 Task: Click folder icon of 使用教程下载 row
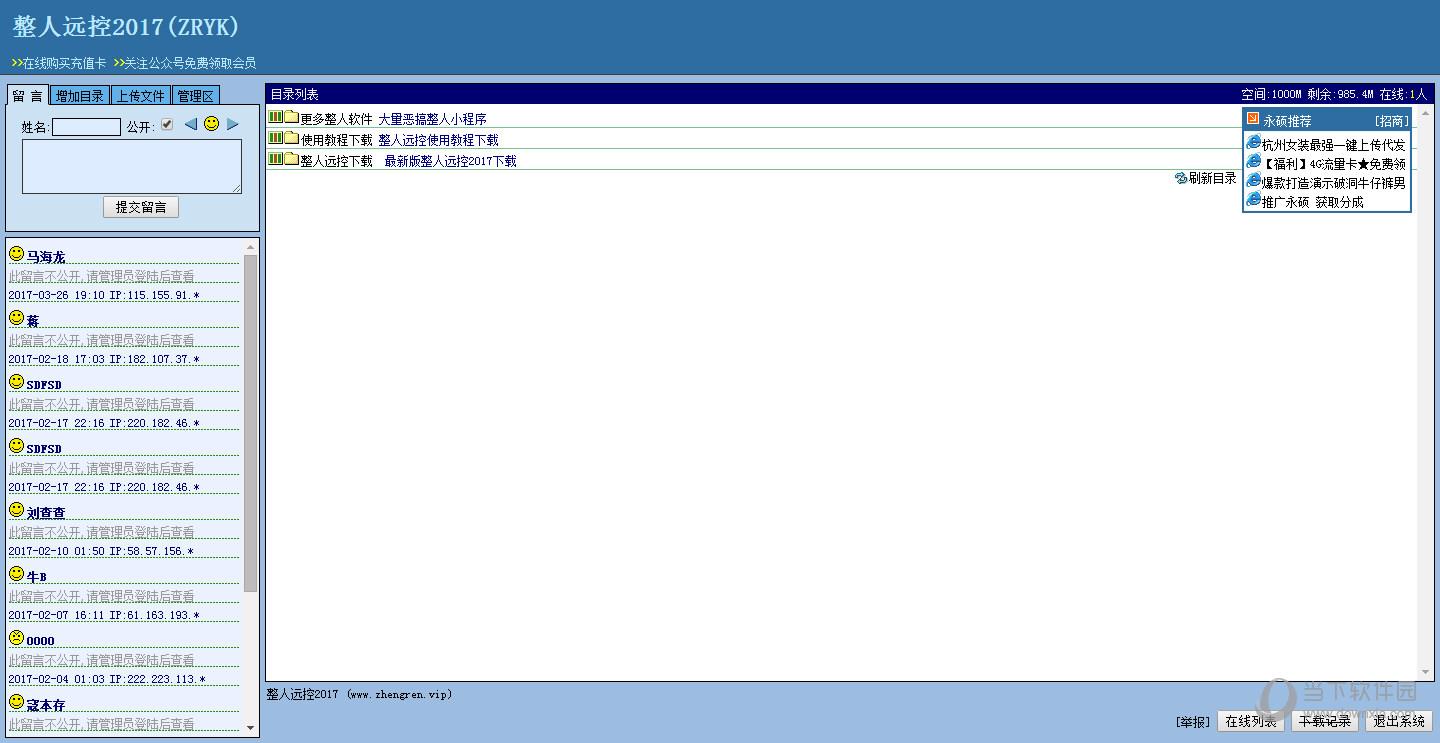point(292,139)
